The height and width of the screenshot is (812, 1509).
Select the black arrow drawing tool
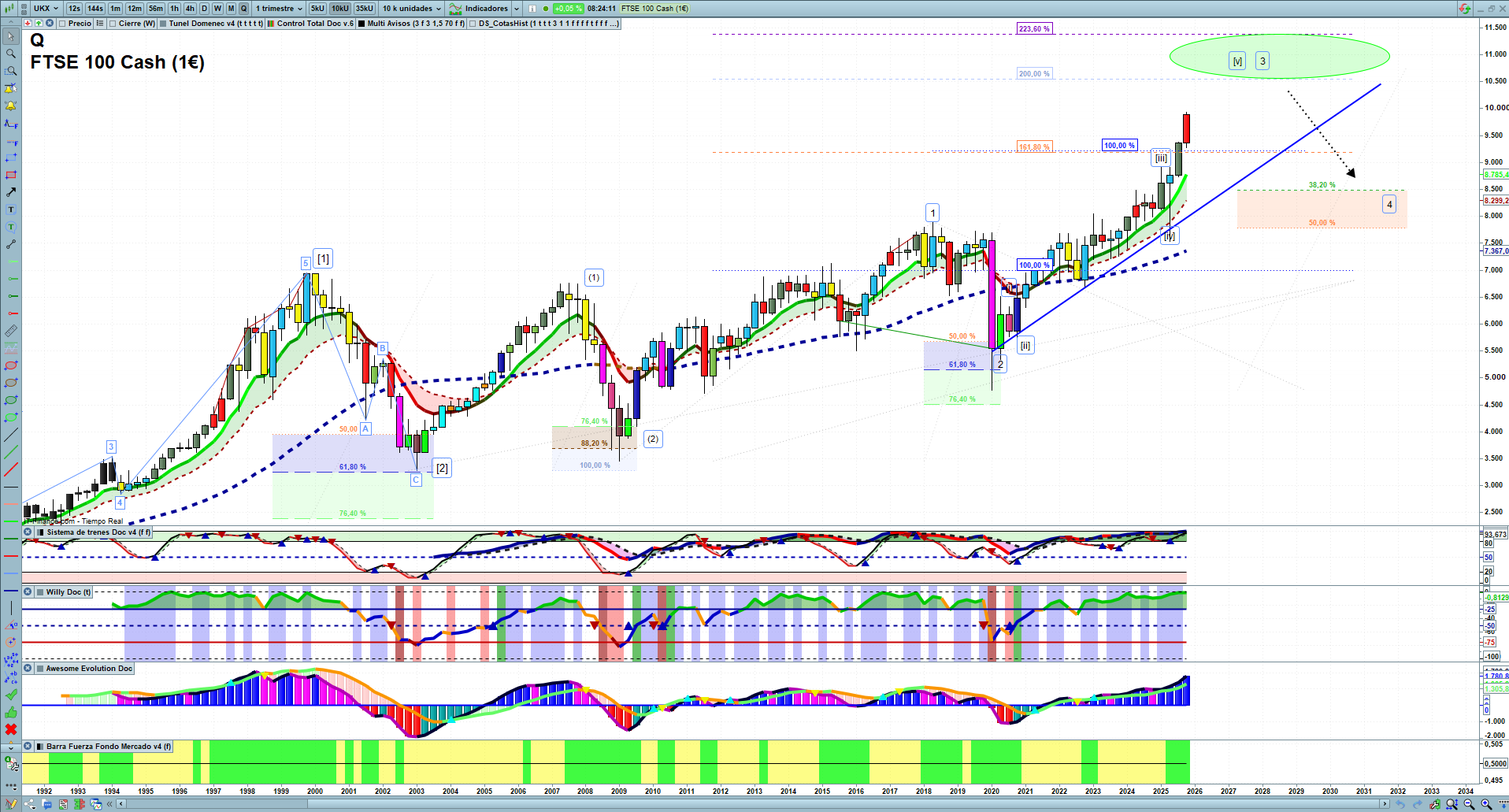(11, 192)
